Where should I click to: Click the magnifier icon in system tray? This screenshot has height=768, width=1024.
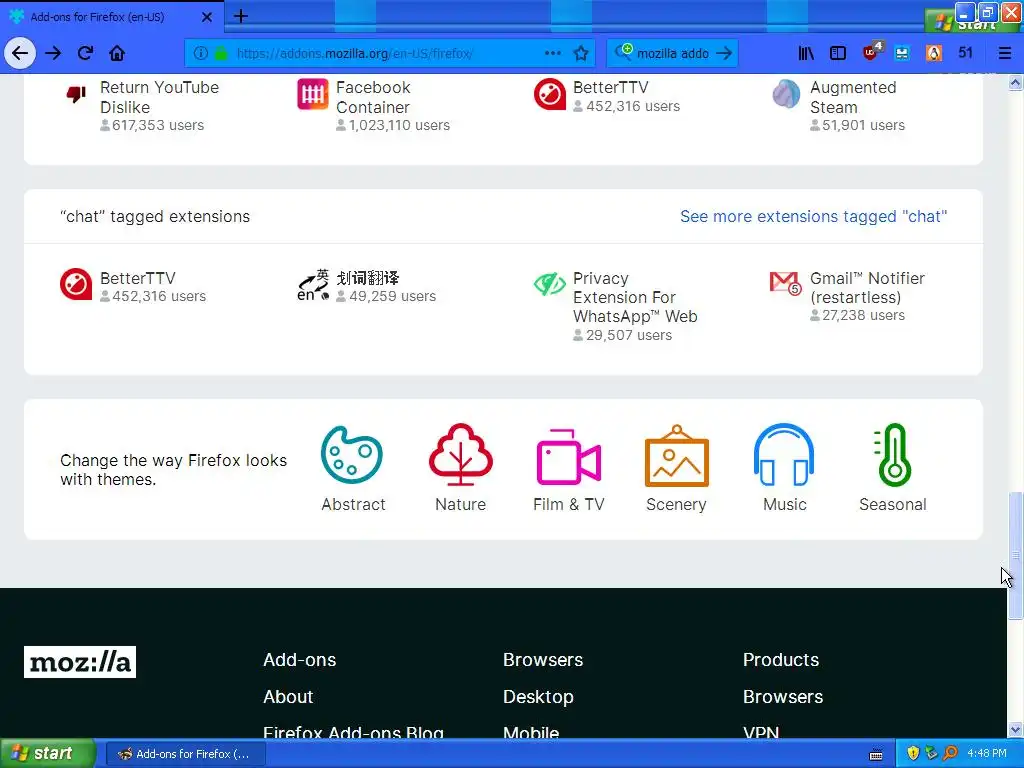coord(950,754)
